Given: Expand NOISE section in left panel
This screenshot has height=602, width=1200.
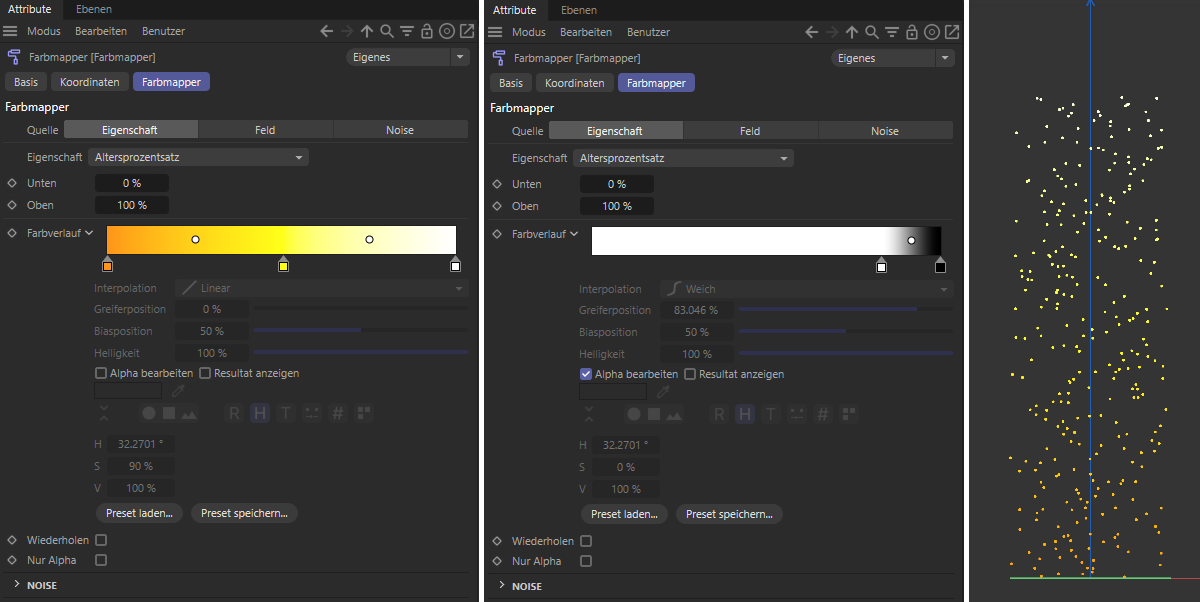Looking at the screenshot, I should click(x=17, y=585).
